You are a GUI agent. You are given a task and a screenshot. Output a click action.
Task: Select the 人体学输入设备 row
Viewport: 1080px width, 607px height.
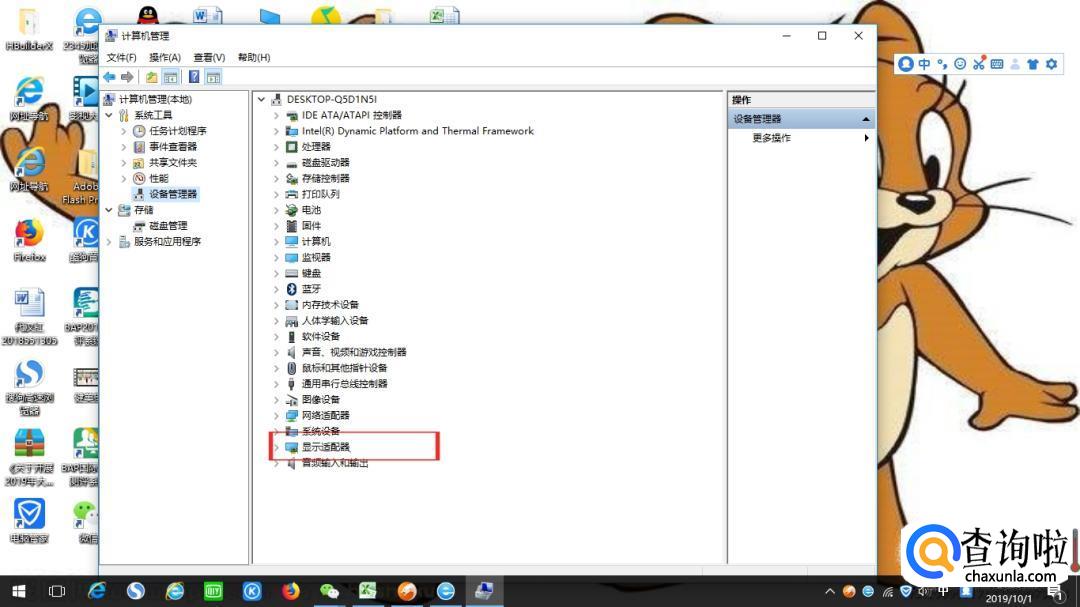[335, 320]
